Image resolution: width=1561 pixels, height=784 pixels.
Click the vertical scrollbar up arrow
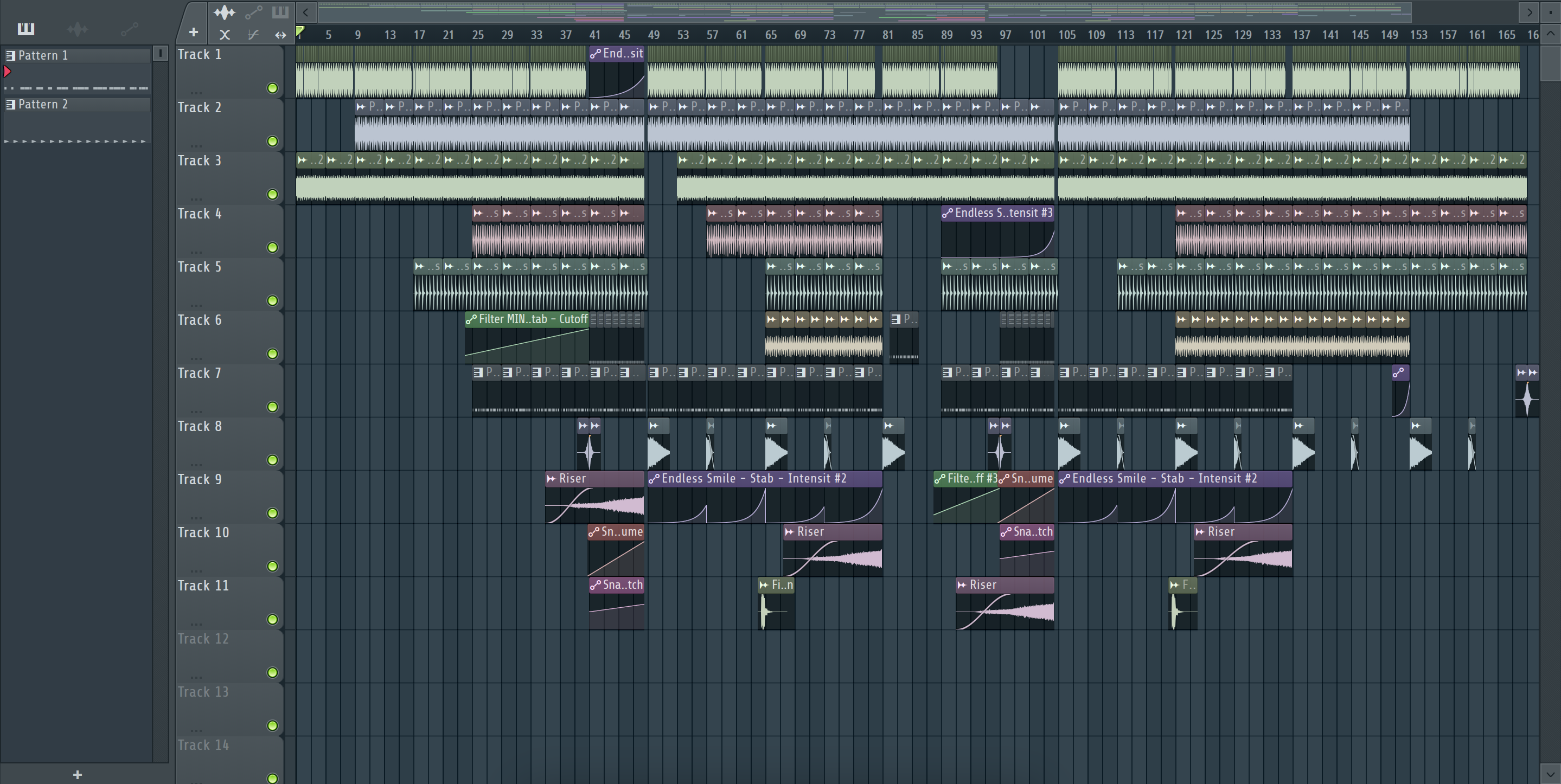click(x=1550, y=33)
